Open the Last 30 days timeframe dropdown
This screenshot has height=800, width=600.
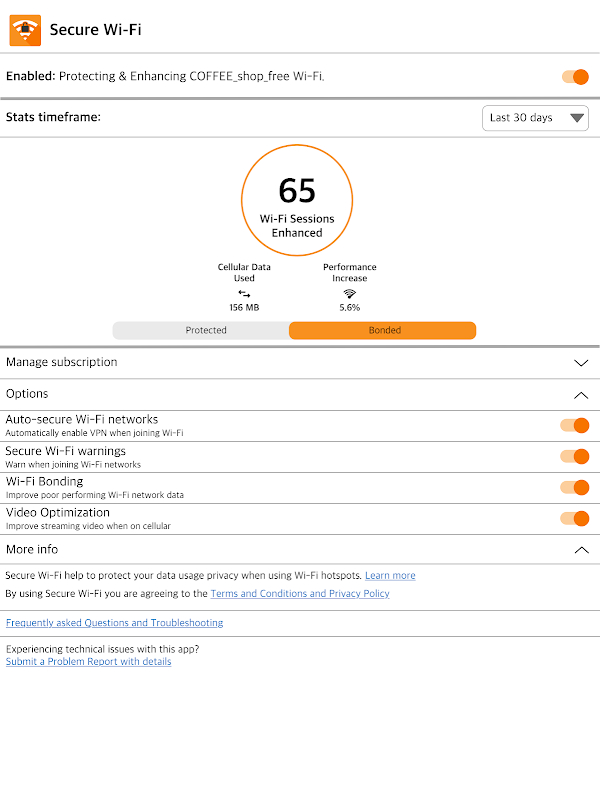[534, 118]
